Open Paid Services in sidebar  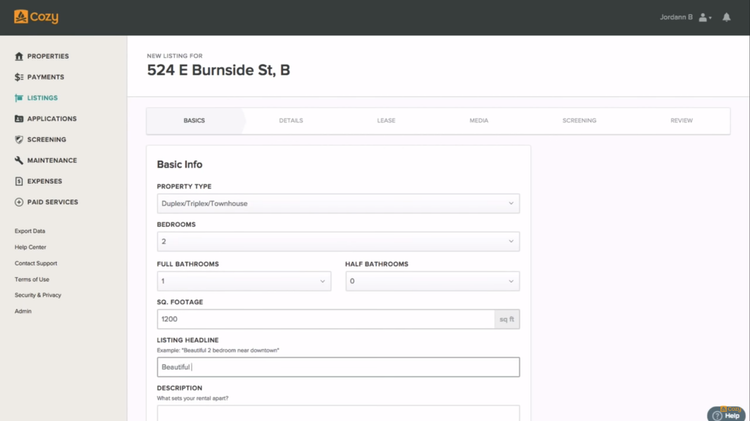coord(52,202)
